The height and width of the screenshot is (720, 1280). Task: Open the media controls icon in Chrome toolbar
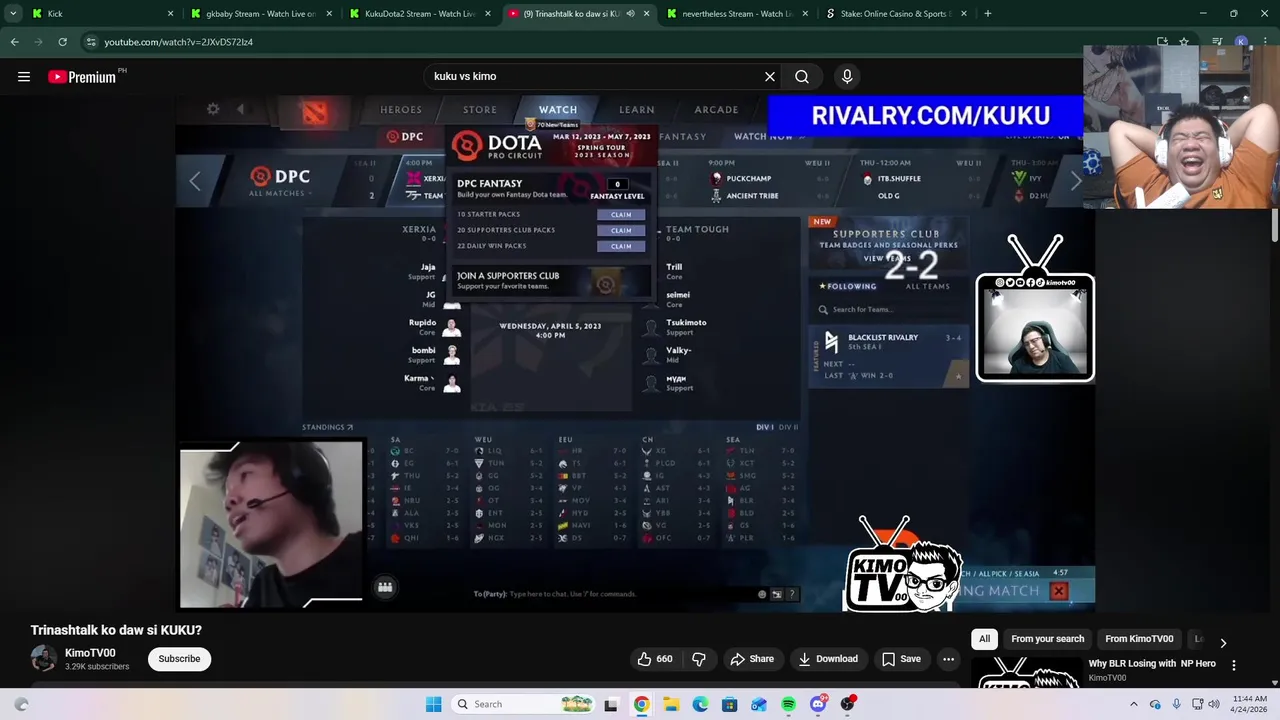pyautogui.click(x=1217, y=42)
